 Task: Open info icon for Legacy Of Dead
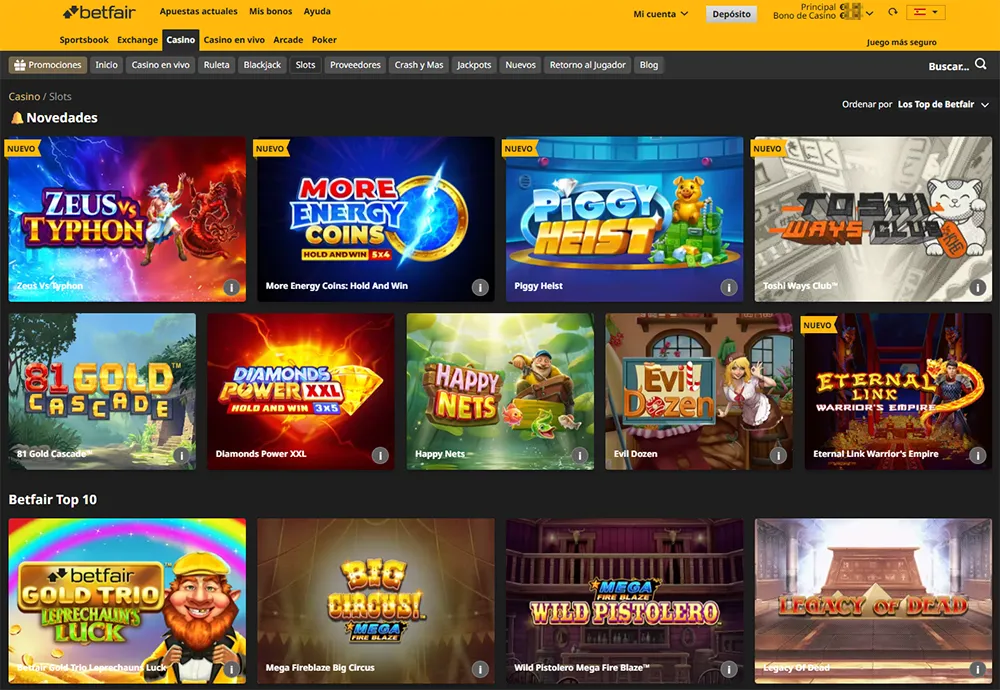coord(978,669)
